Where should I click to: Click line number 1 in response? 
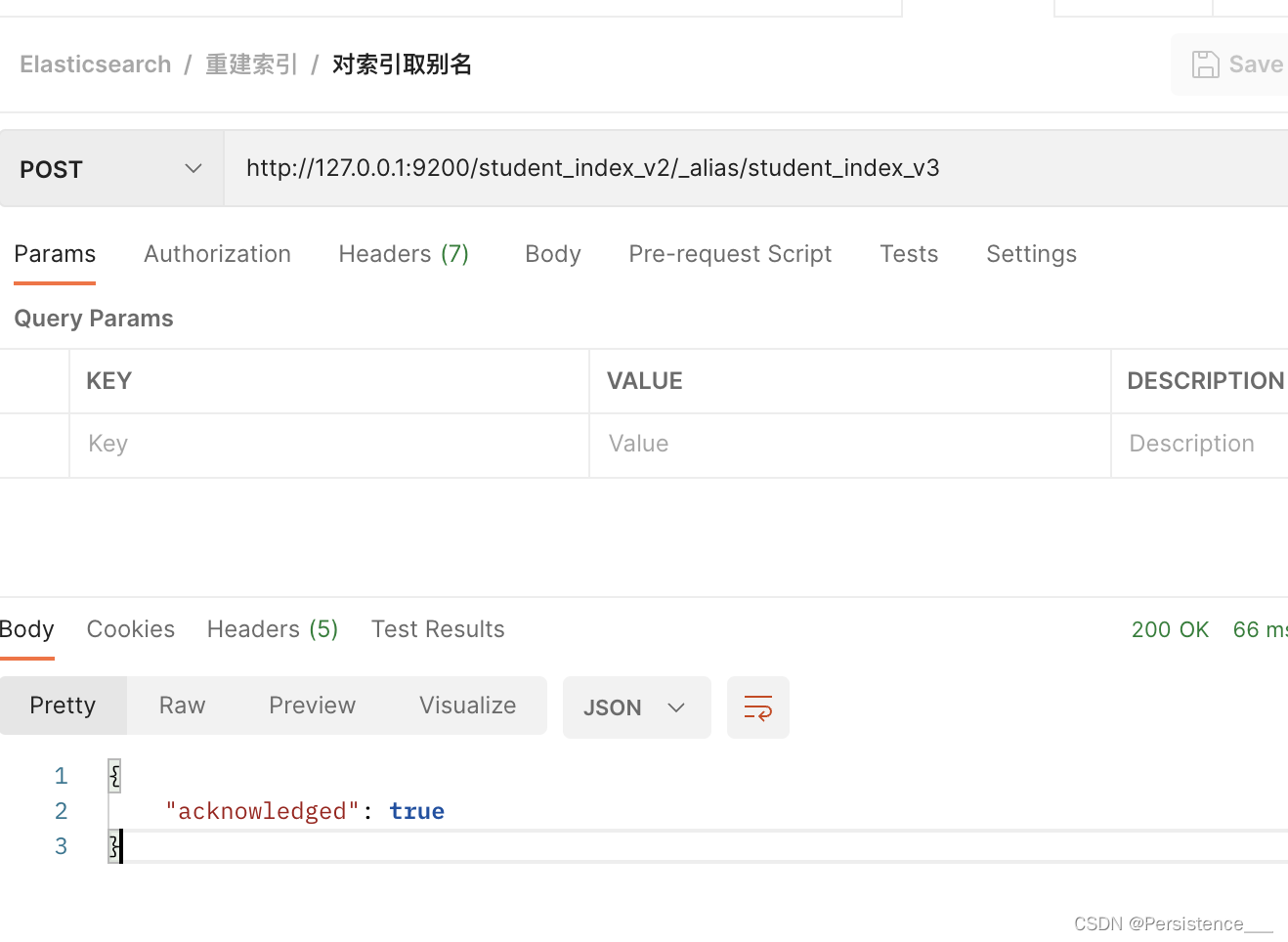coord(61,776)
